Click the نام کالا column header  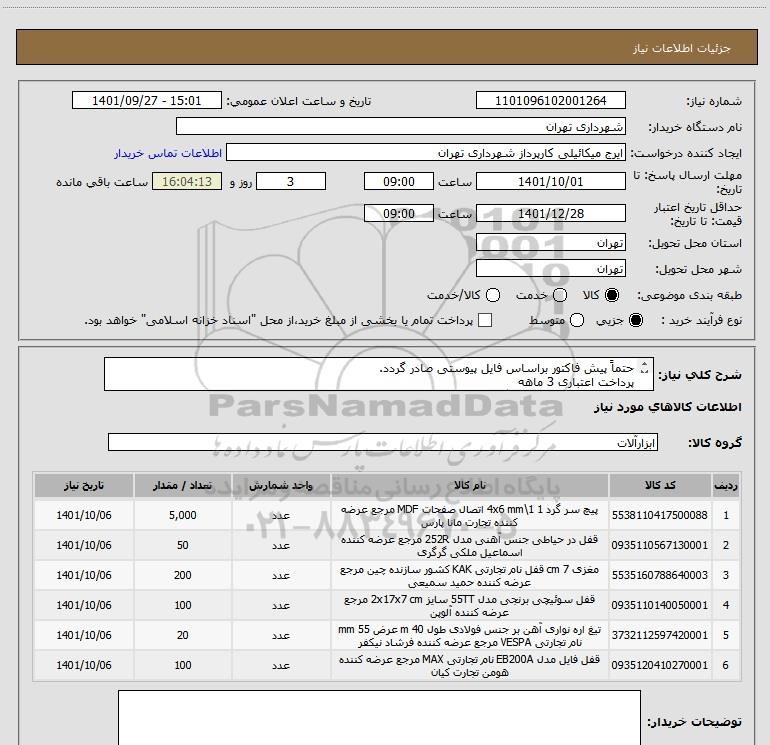pyautogui.click(x=470, y=485)
